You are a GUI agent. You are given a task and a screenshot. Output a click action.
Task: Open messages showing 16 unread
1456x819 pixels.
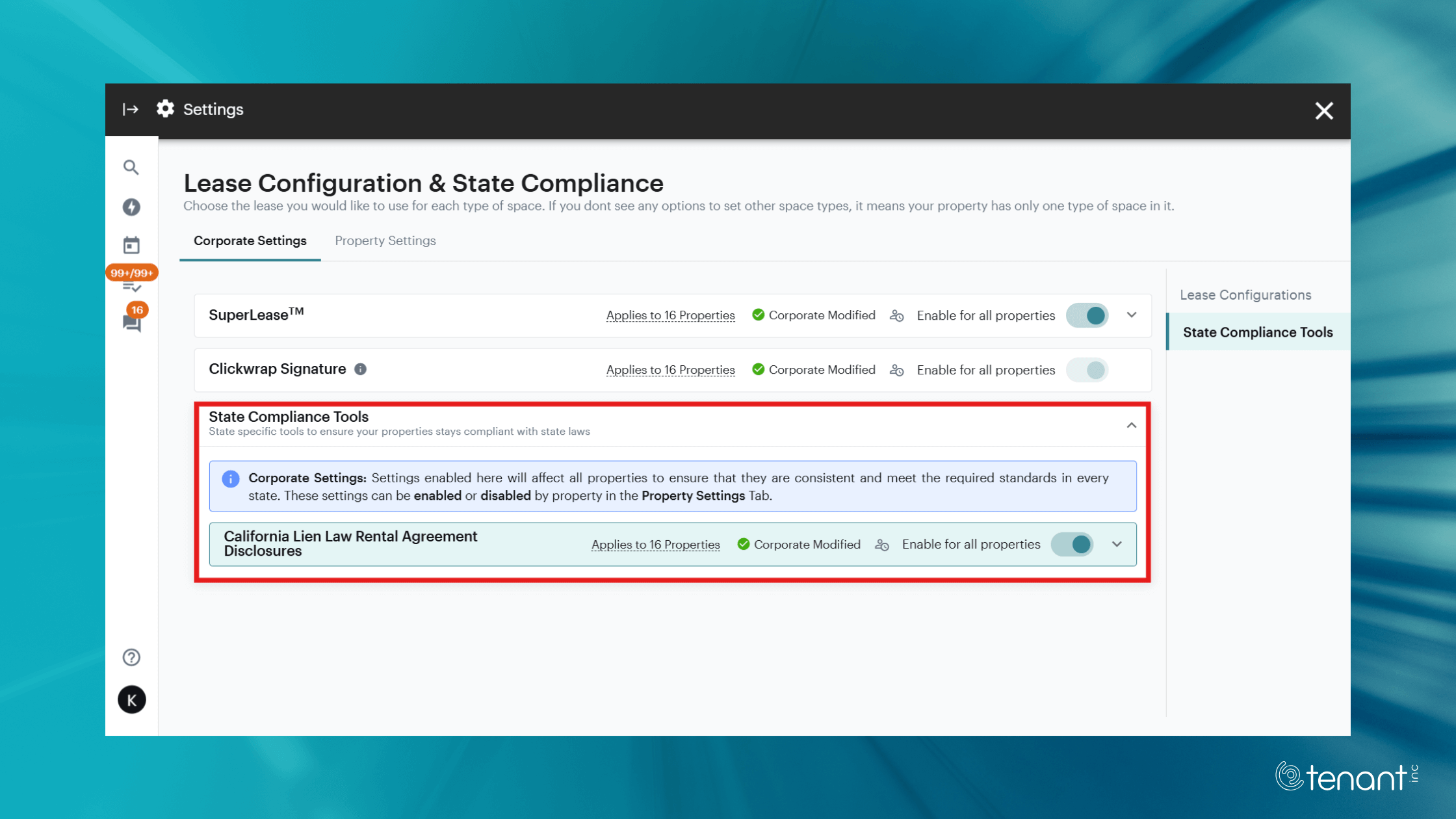132,323
